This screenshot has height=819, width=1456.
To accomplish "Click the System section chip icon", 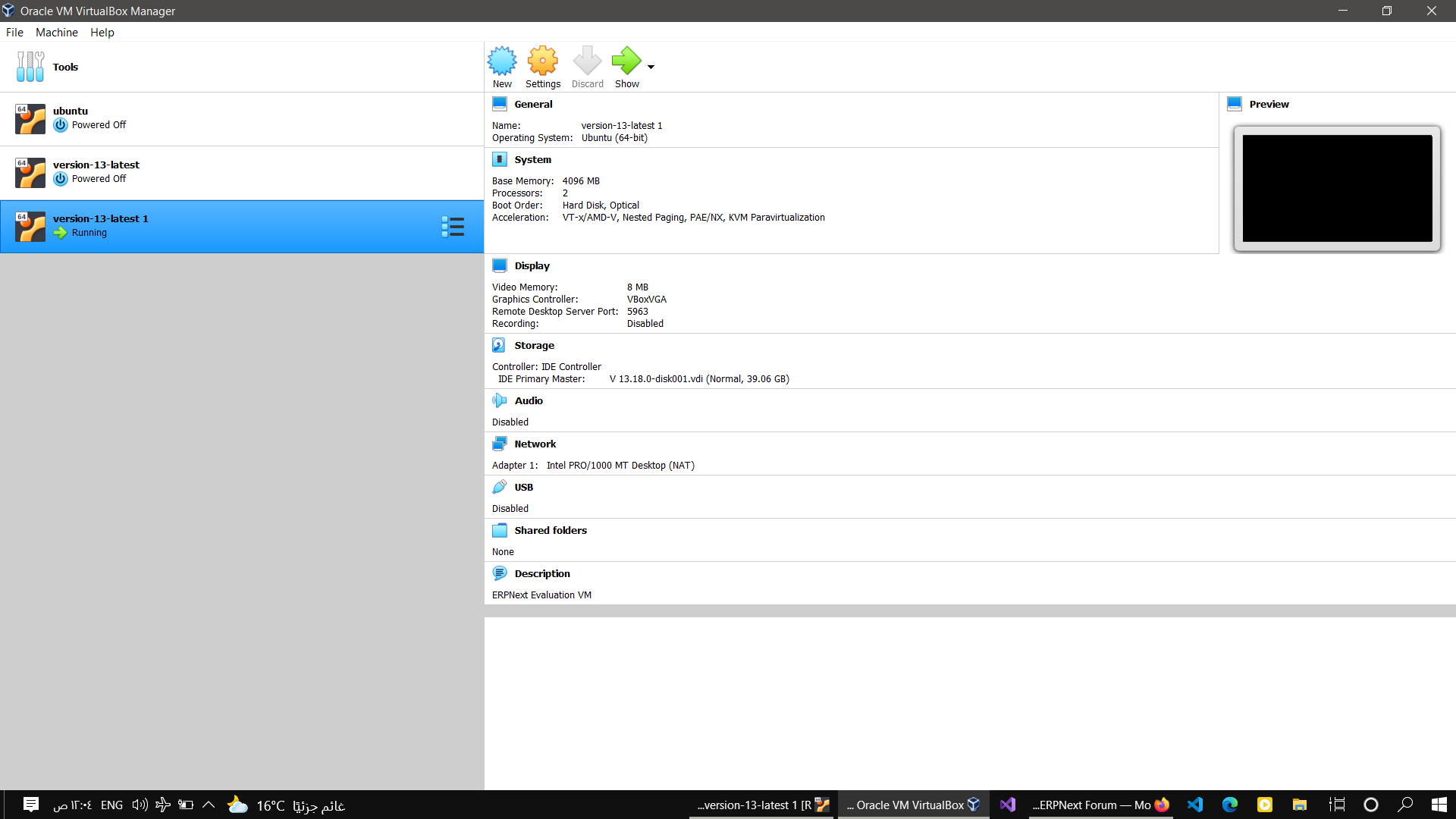I will [500, 159].
